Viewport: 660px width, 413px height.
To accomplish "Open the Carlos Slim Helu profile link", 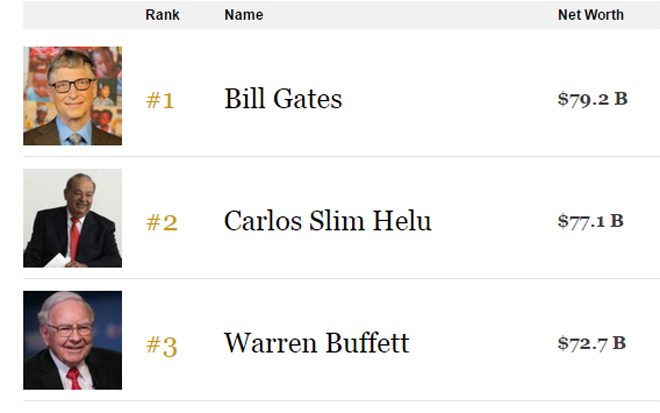I will coord(327,221).
